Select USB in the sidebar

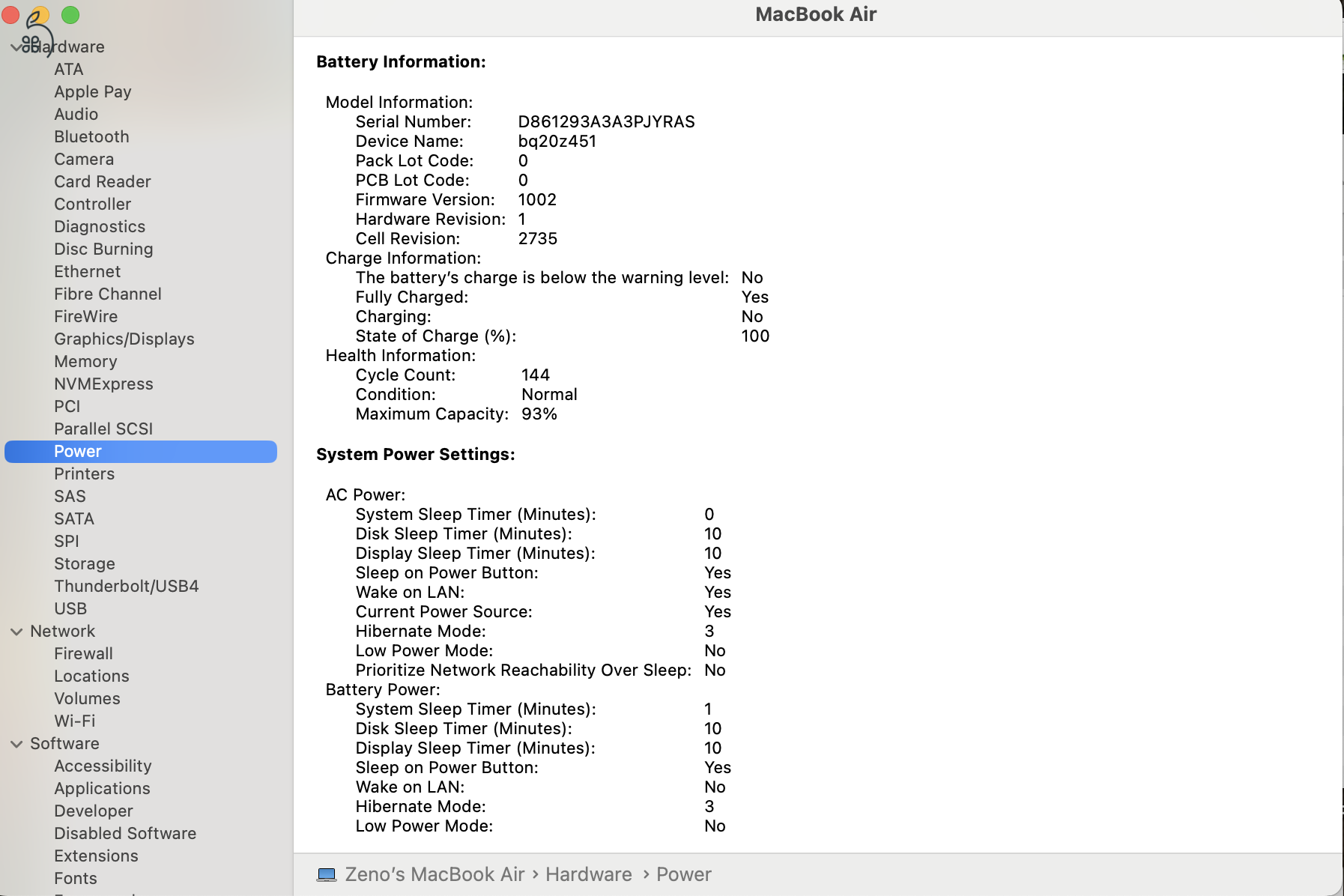[x=70, y=608]
